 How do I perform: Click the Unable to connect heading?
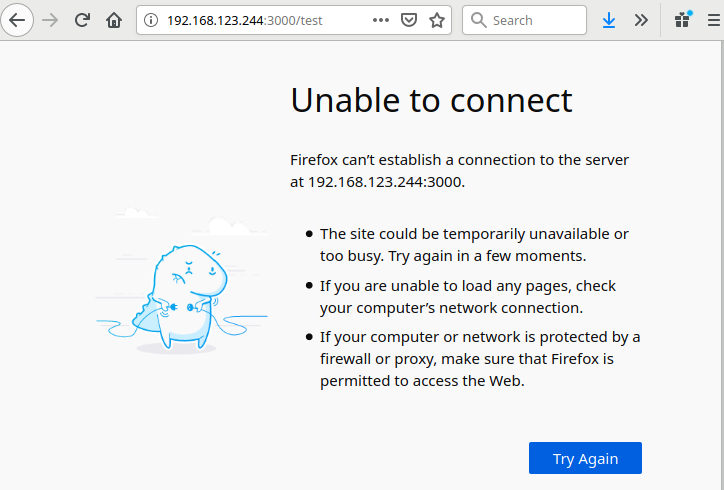pos(431,100)
